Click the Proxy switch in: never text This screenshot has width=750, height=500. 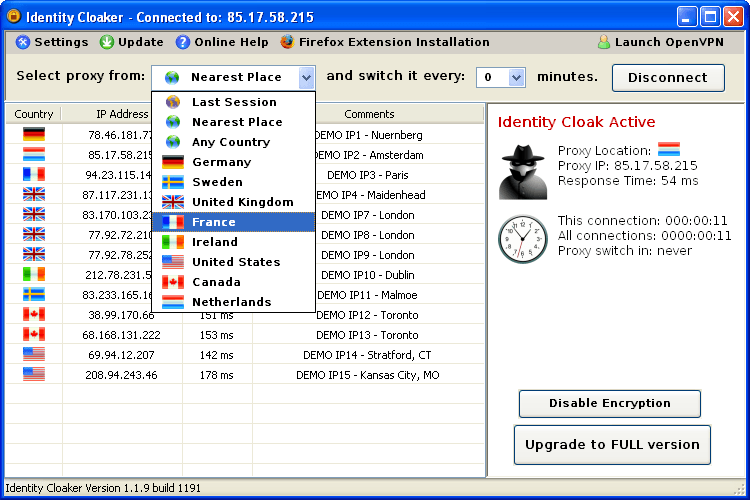tap(625, 251)
